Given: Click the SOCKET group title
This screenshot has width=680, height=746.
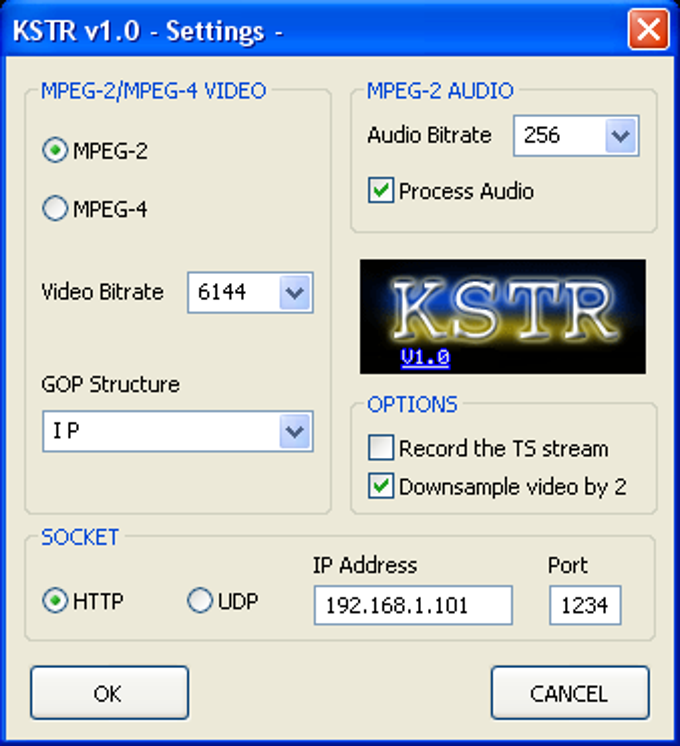Looking at the screenshot, I should tap(80, 537).
